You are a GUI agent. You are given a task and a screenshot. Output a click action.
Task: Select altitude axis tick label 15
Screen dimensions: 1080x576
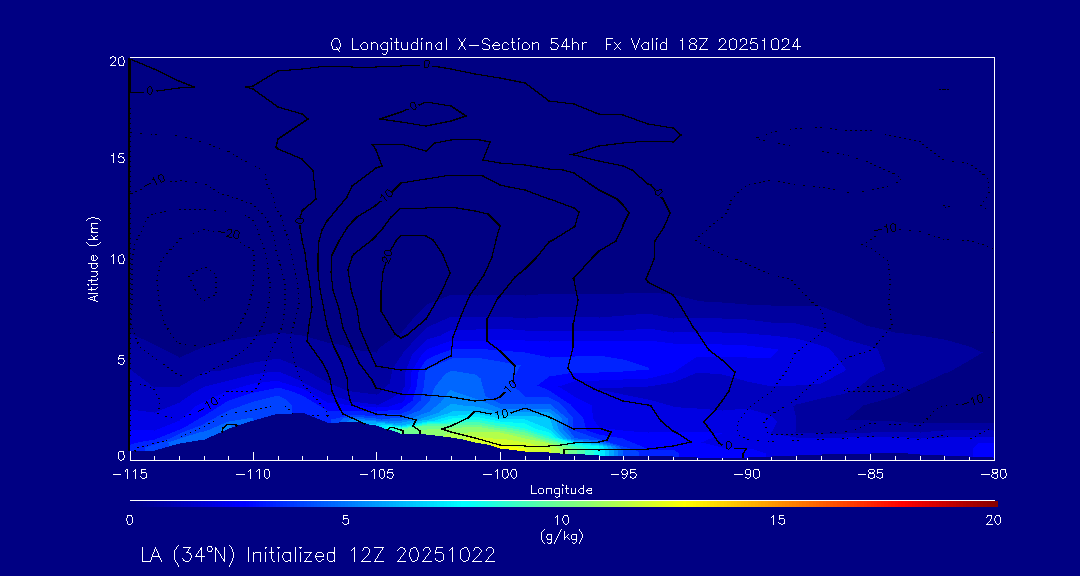(116, 158)
